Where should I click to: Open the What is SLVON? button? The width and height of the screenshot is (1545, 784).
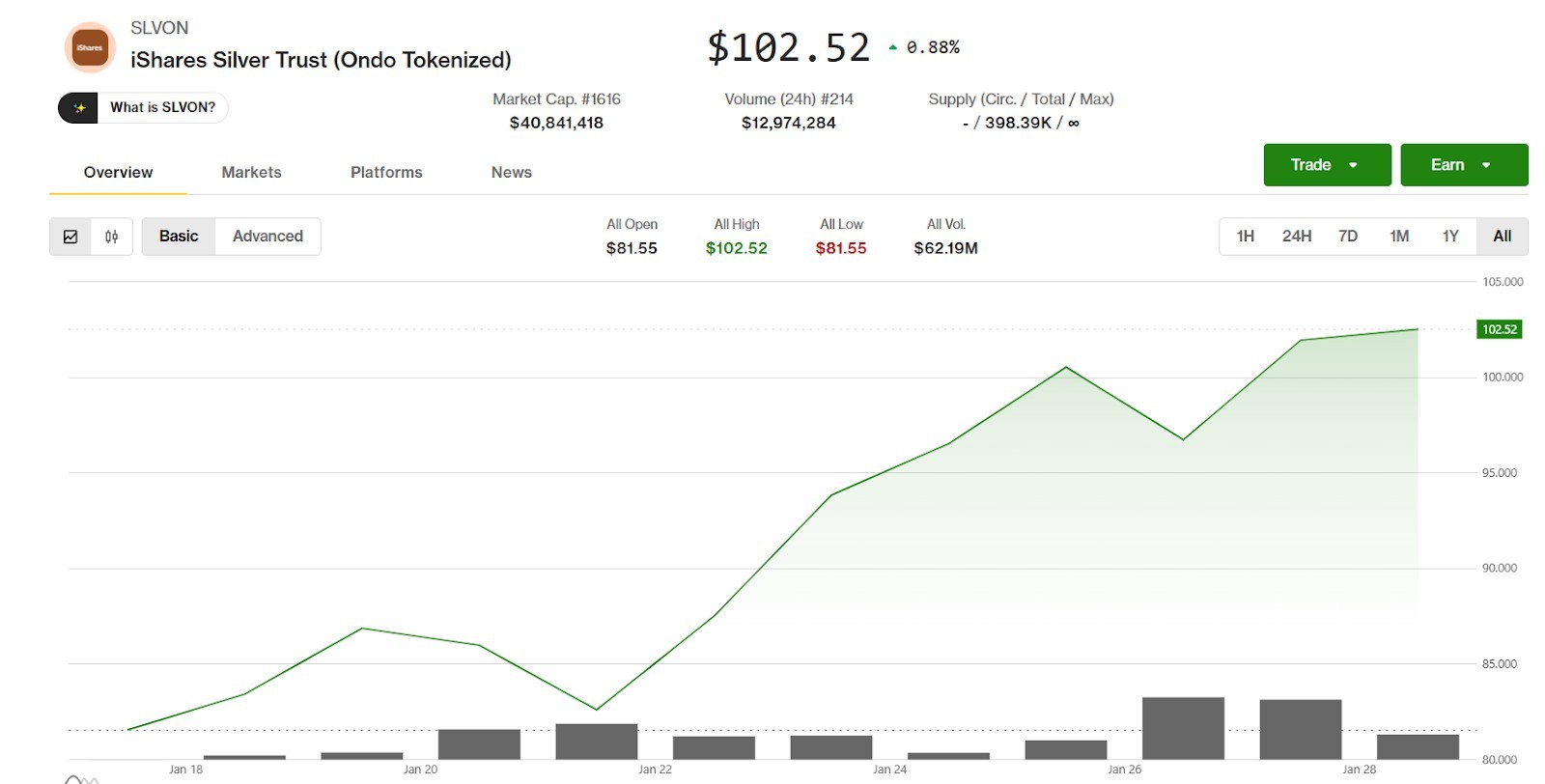pyautogui.click(x=143, y=107)
